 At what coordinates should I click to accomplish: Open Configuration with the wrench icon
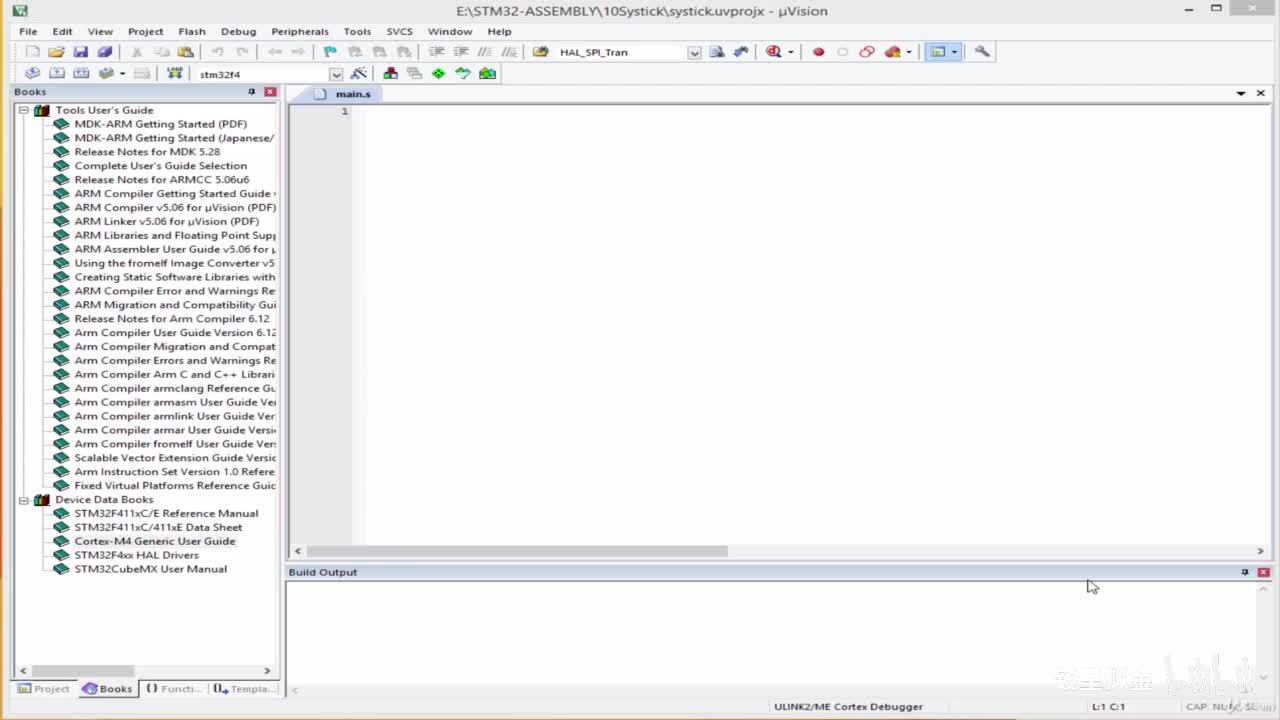pyautogui.click(x=982, y=52)
